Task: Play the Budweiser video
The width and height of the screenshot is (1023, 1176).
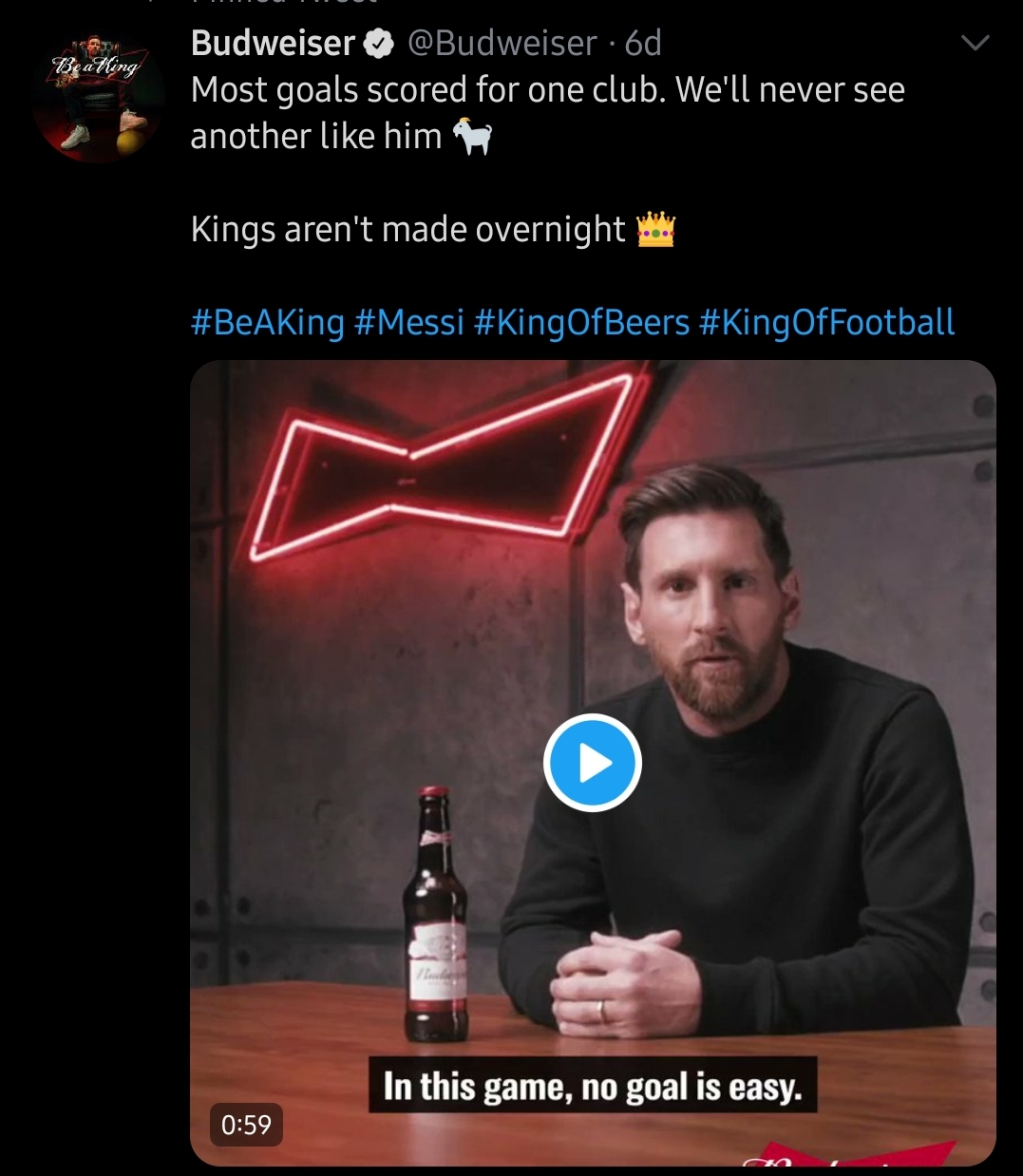Action: pos(593,763)
